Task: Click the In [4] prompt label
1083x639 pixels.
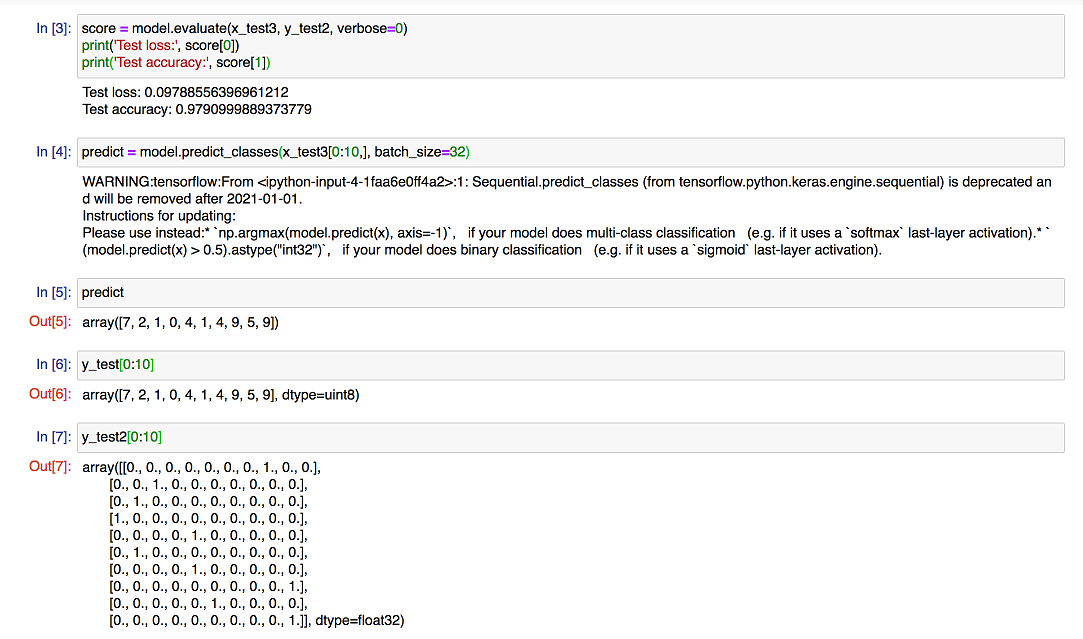Action: click(x=53, y=152)
